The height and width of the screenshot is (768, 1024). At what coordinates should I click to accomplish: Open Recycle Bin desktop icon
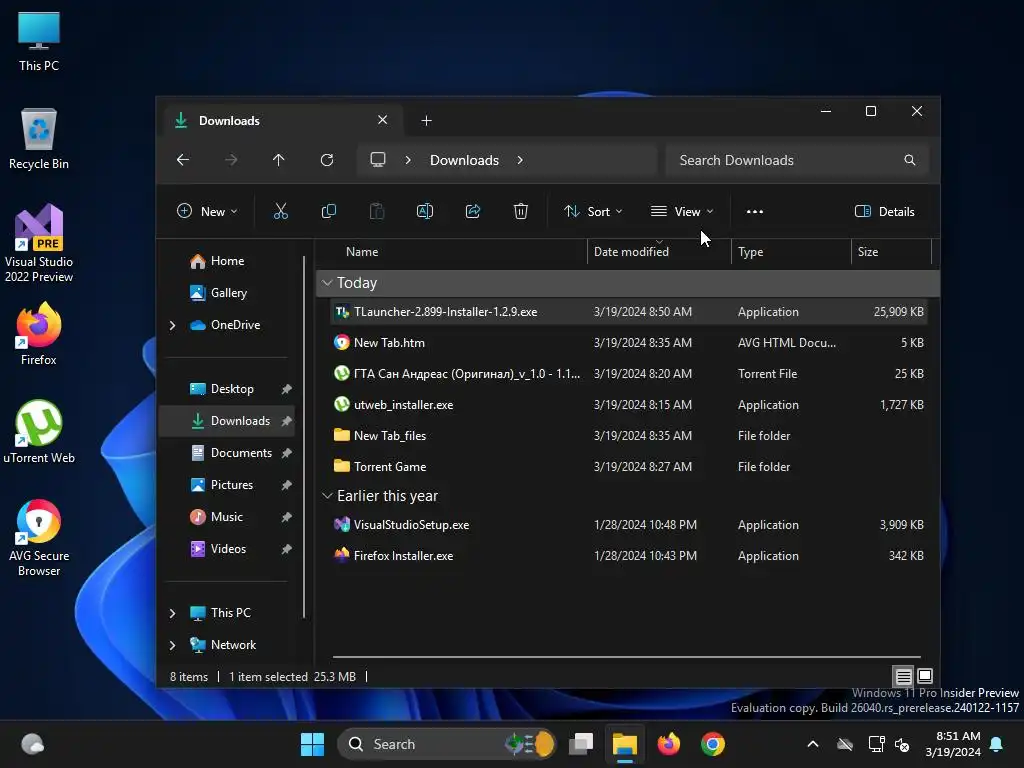(x=39, y=138)
